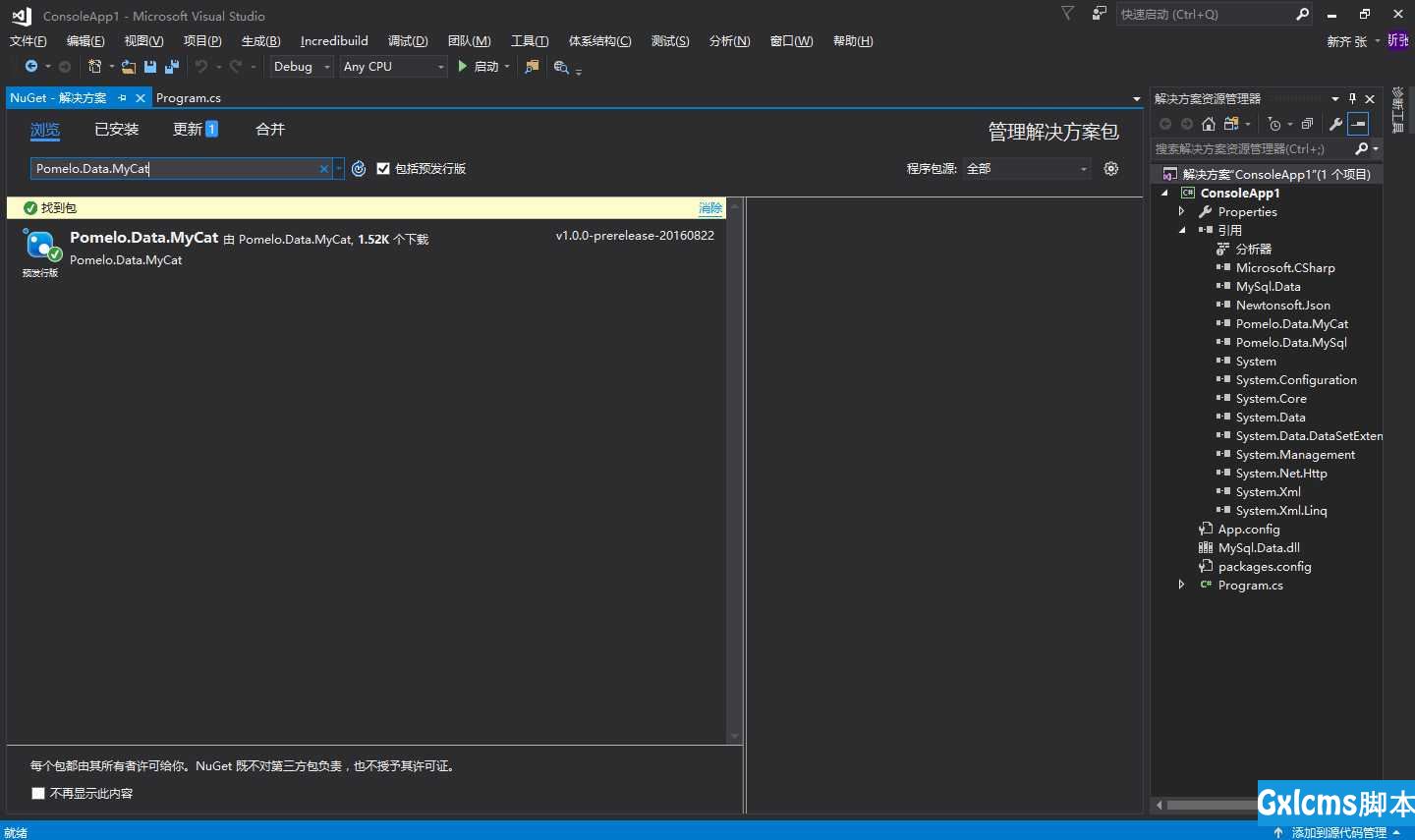The image size is (1415, 840).
Task: Click the feedback icon near Quick Launch
Action: (1099, 13)
